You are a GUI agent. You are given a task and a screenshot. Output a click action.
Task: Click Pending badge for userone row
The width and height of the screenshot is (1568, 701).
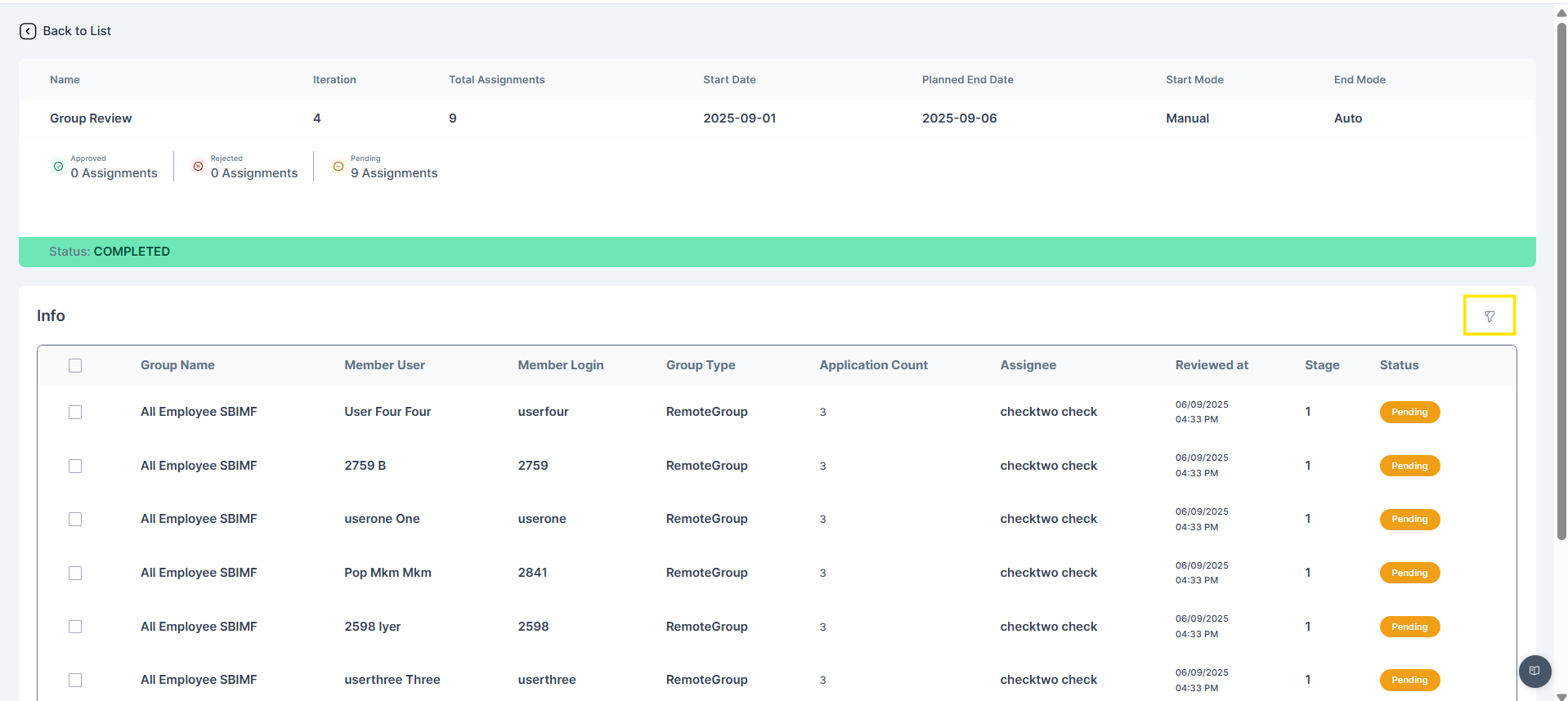click(1409, 519)
